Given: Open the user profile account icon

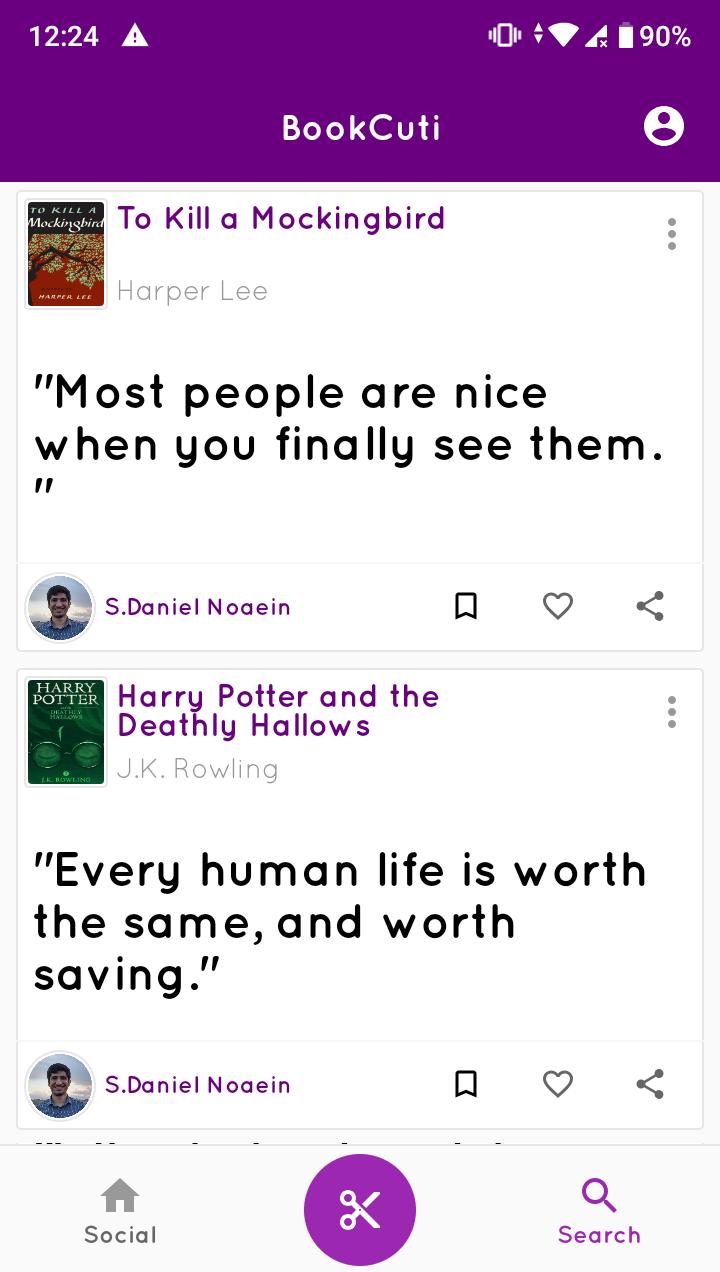Looking at the screenshot, I should [x=664, y=127].
